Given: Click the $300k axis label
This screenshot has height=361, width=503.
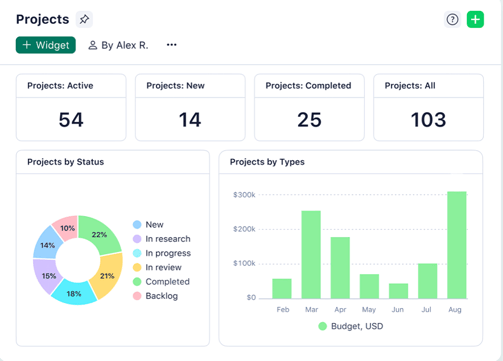Looking at the screenshot, I should tap(244, 195).
